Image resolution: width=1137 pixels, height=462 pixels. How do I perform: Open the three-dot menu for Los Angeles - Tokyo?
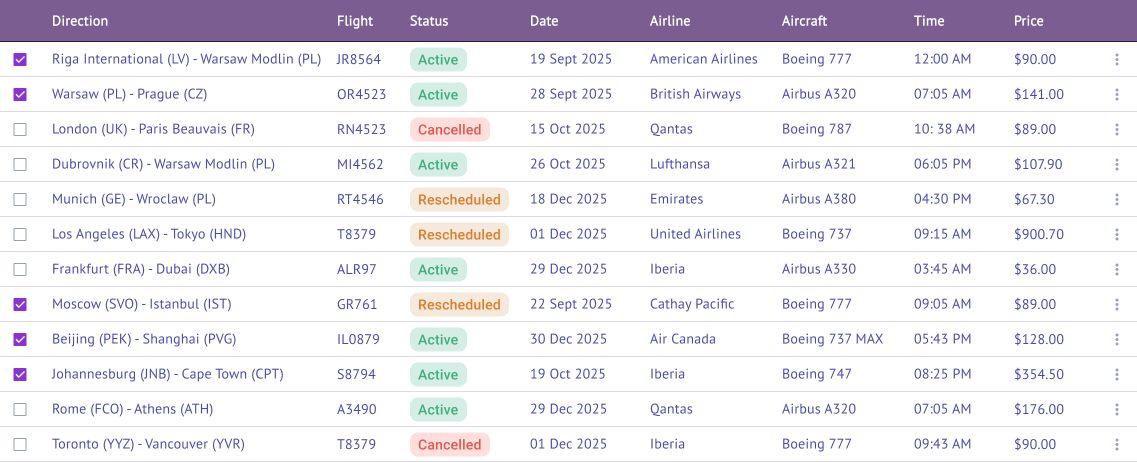1117,234
